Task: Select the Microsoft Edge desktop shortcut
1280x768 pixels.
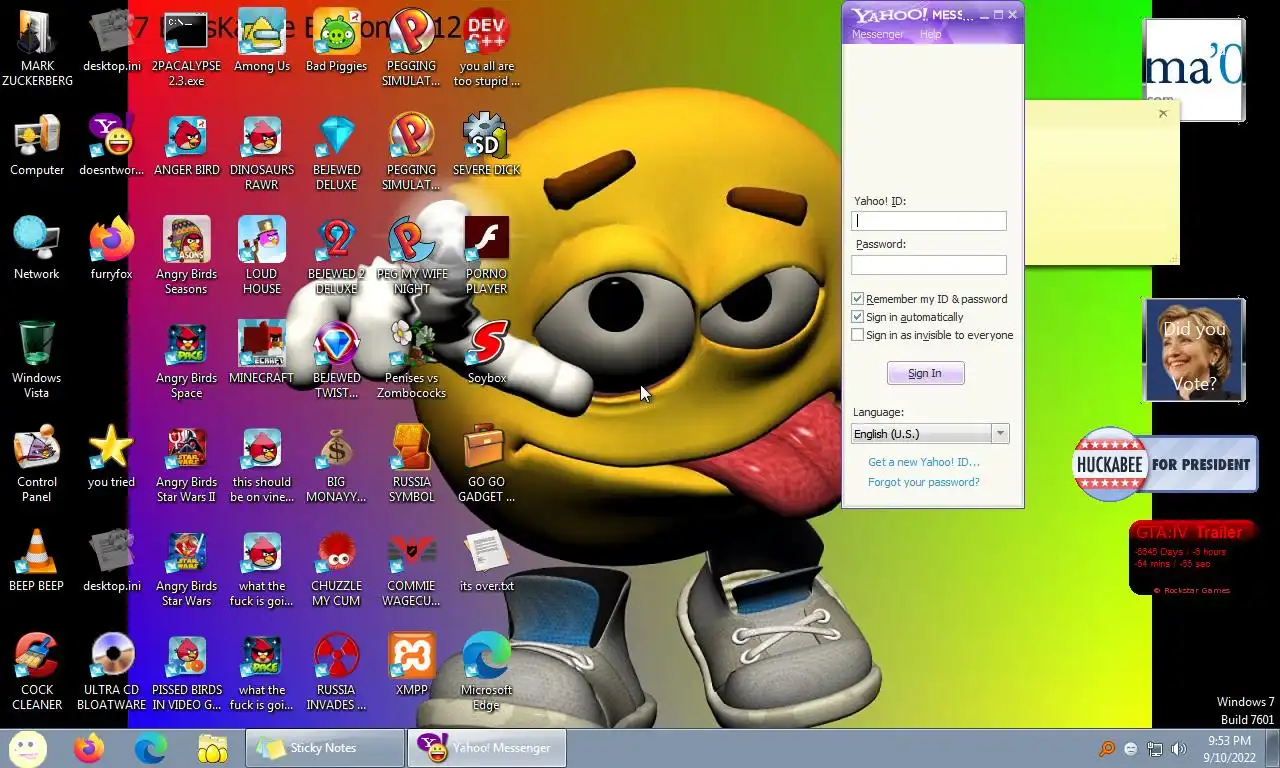Action: point(486,673)
